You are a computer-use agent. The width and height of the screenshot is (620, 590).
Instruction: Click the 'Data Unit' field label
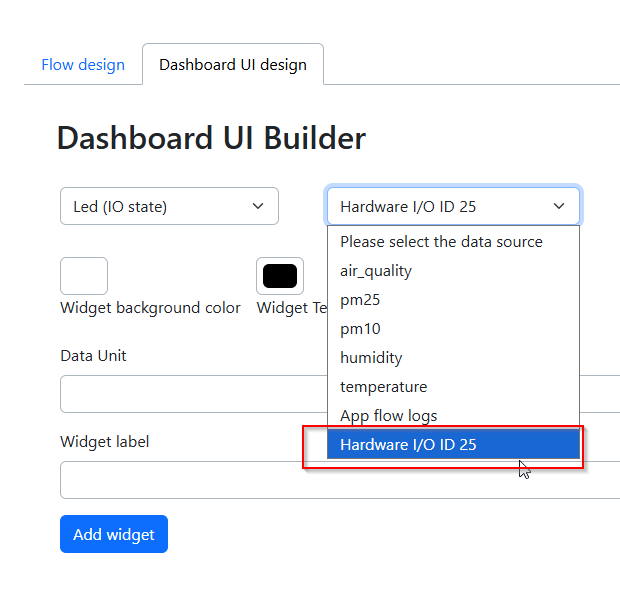[x=94, y=356]
